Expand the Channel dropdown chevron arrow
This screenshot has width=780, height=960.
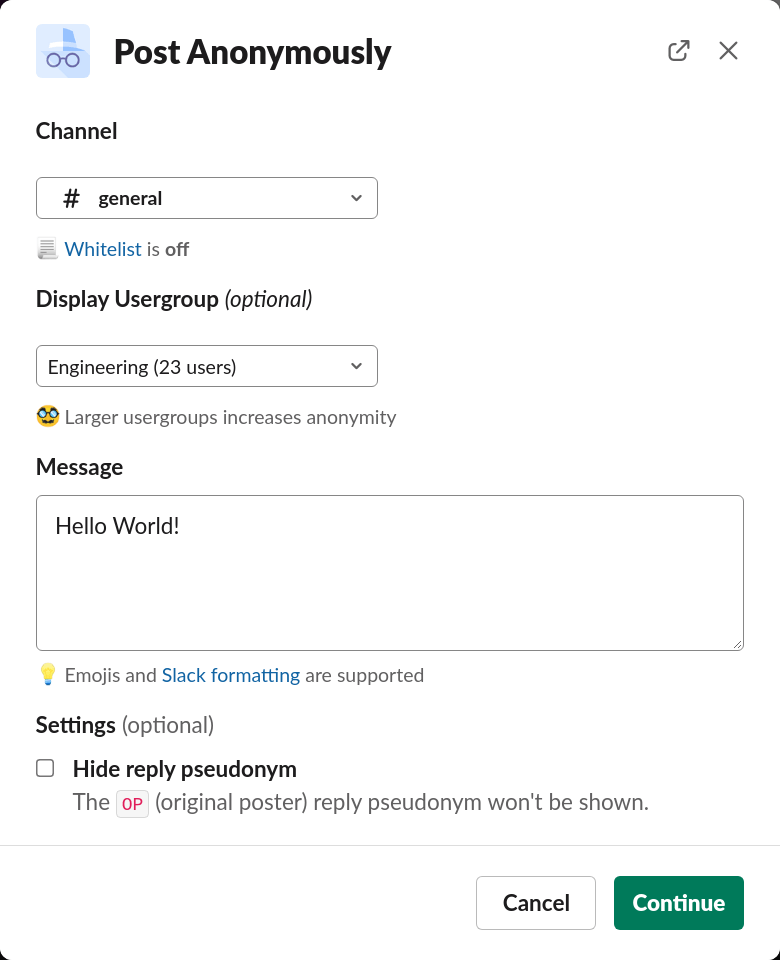pos(357,198)
